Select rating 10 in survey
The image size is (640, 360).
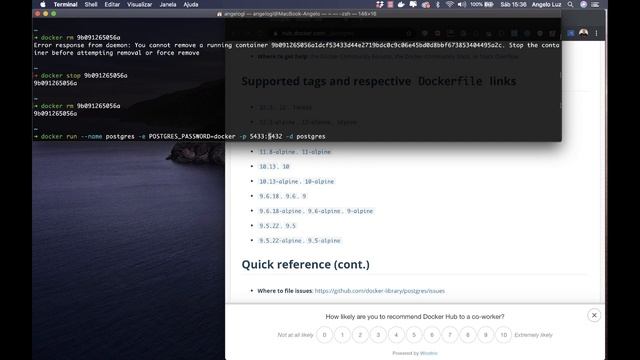click(x=504, y=335)
